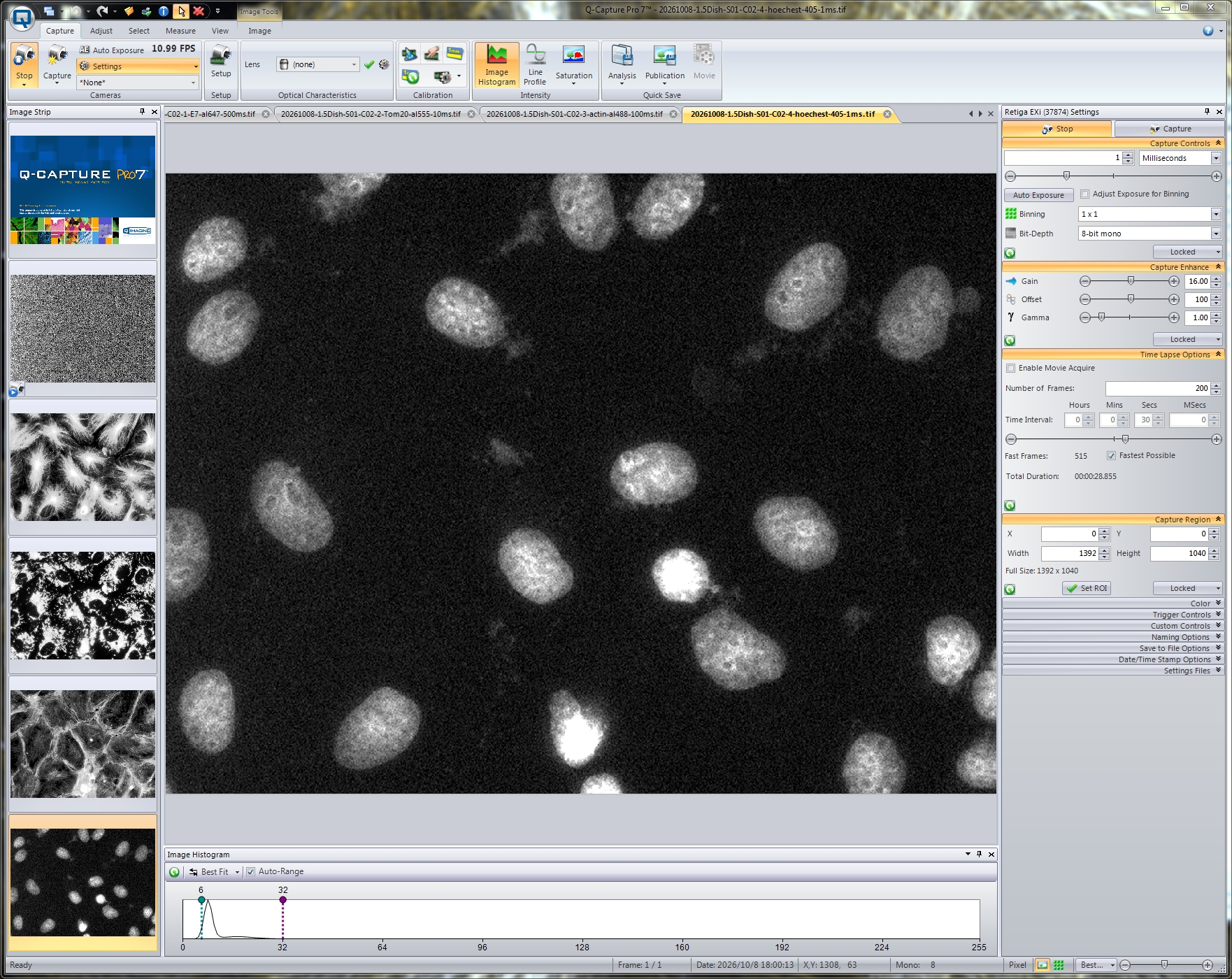The height and width of the screenshot is (979, 1232).
Task: Click the histogram panel green refresh icon
Action: pos(175,872)
